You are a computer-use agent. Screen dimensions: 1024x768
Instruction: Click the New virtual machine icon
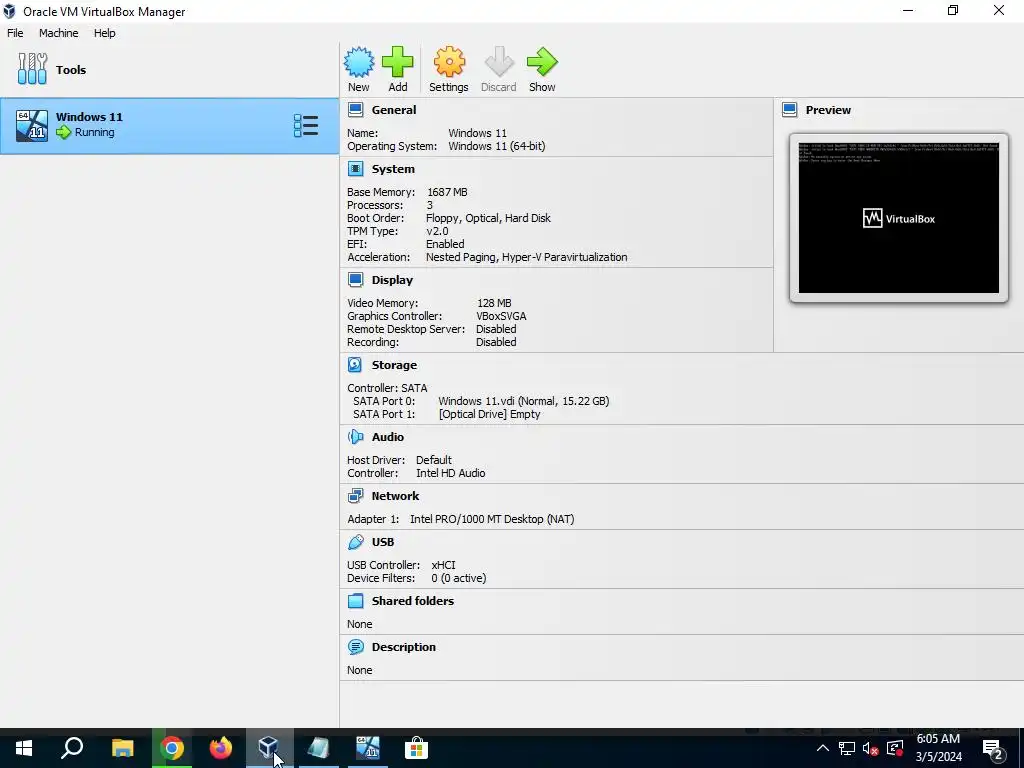(359, 62)
